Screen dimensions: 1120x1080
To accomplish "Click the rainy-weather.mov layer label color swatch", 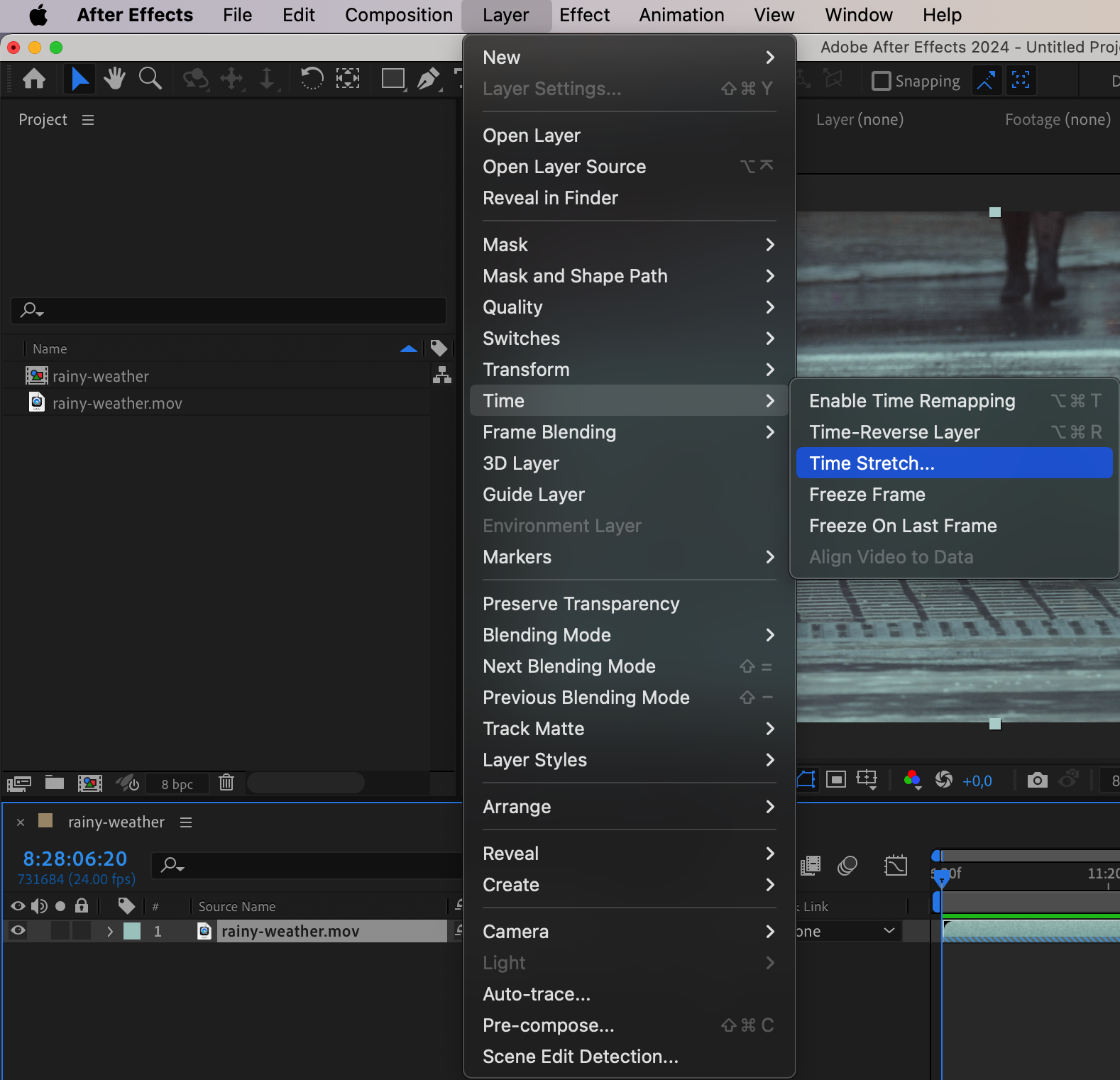I will pyautogui.click(x=132, y=931).
